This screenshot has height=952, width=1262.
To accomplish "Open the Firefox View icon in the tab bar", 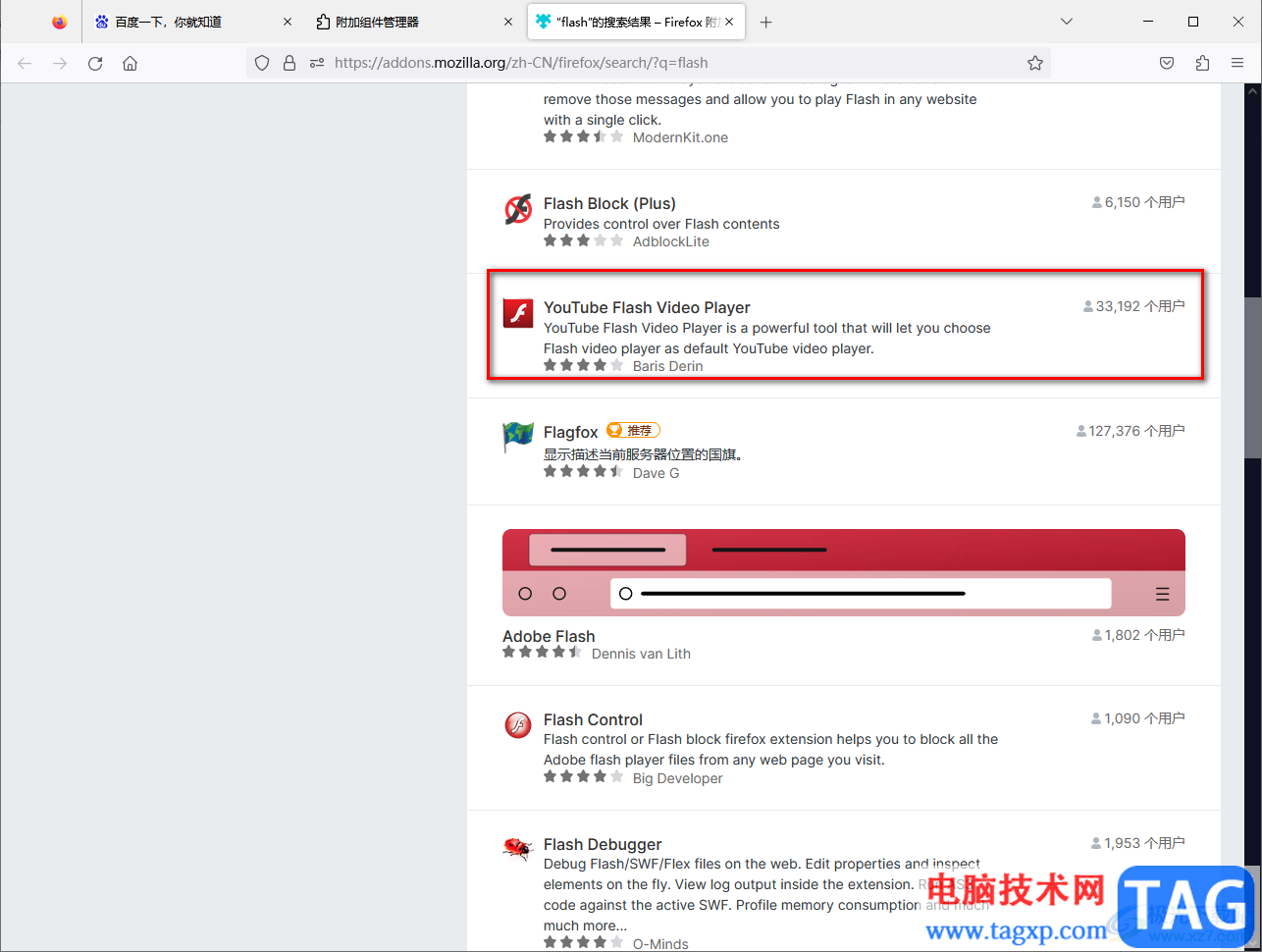I will click(x=60, y=22).
